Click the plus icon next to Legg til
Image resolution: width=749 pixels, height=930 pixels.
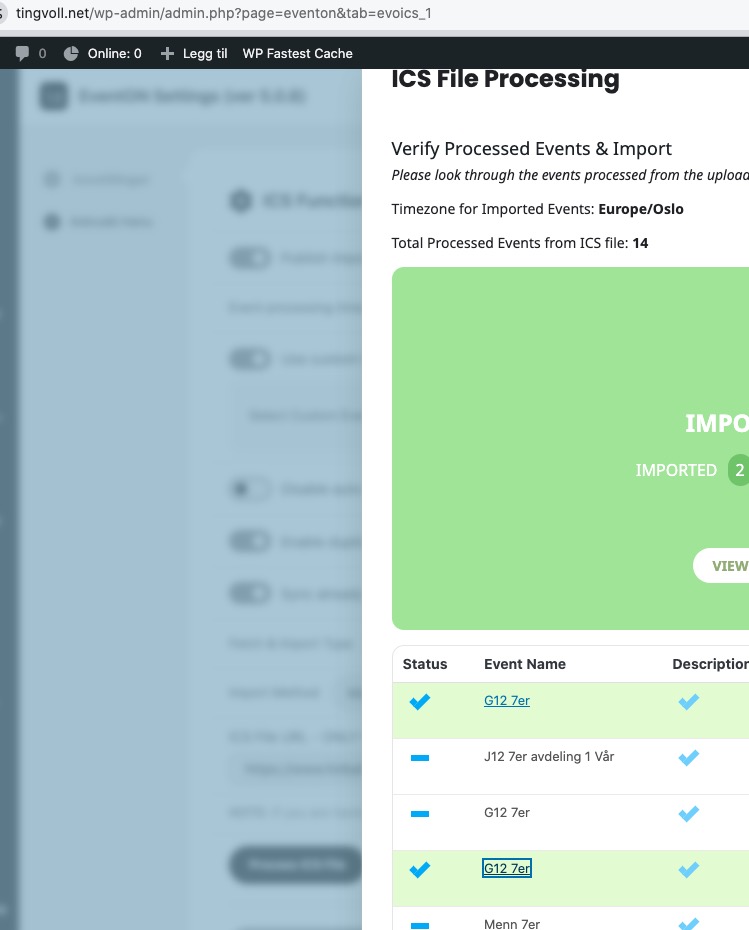(167, 54)
